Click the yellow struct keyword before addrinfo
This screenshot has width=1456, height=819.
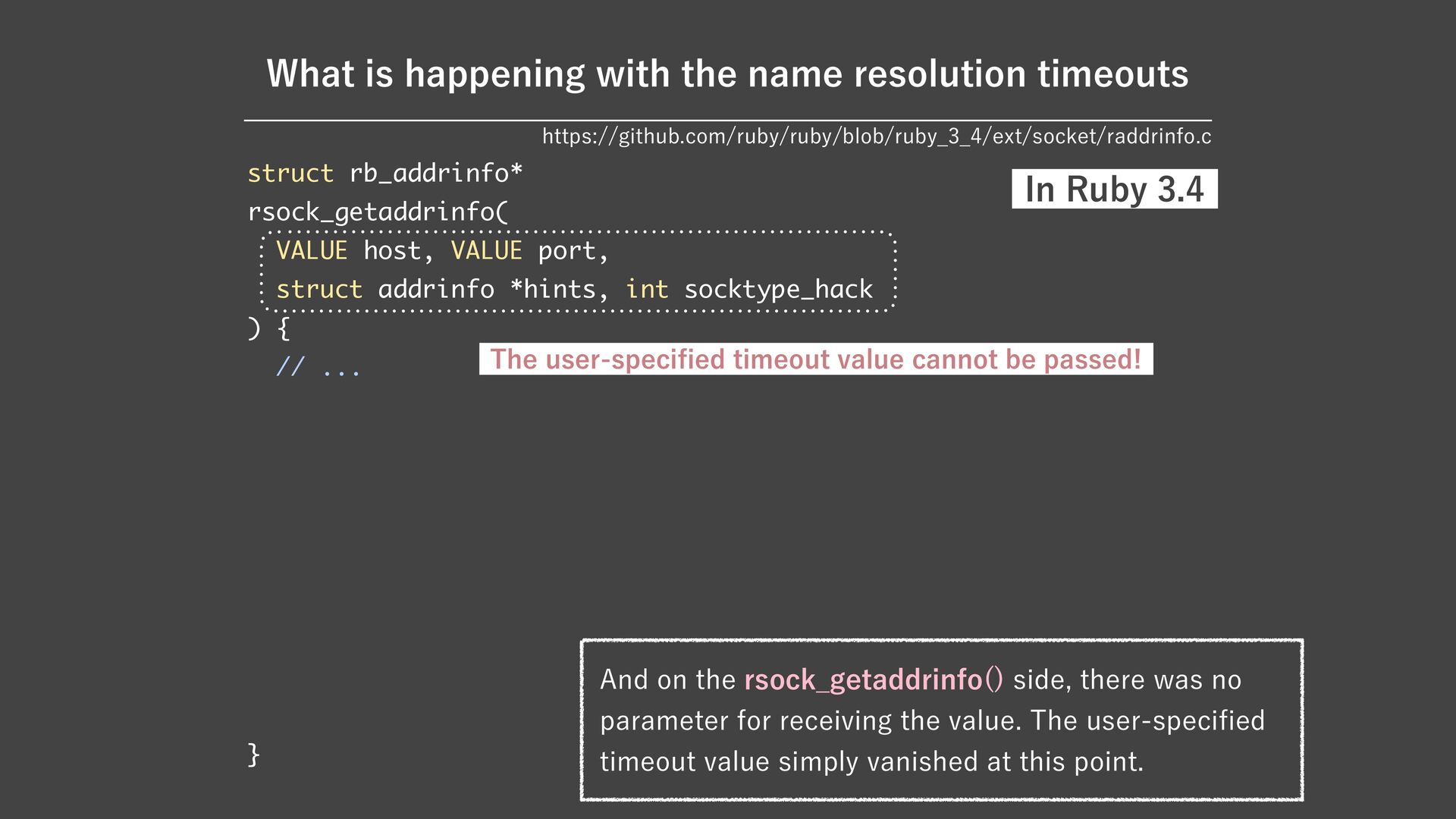pyautogui.click(x=318, y=290)
